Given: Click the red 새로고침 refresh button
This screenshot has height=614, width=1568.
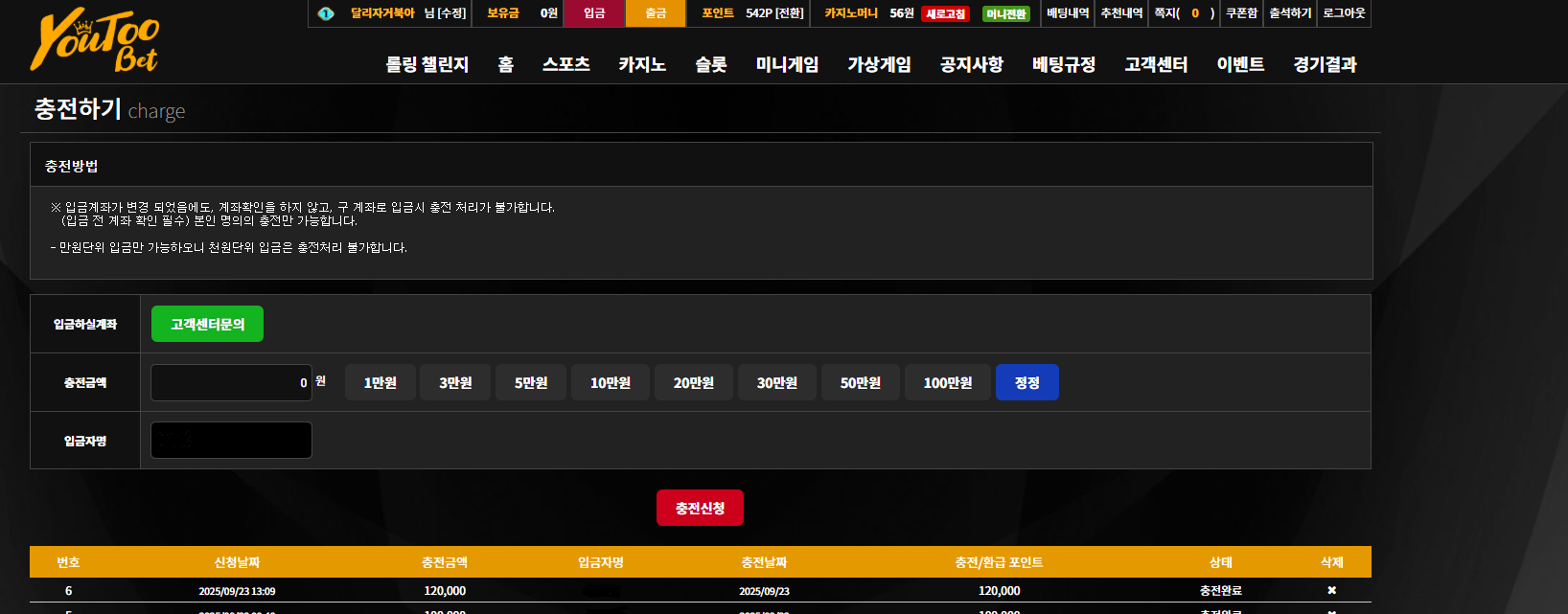Looking at the screenshot, I should 945,14.
